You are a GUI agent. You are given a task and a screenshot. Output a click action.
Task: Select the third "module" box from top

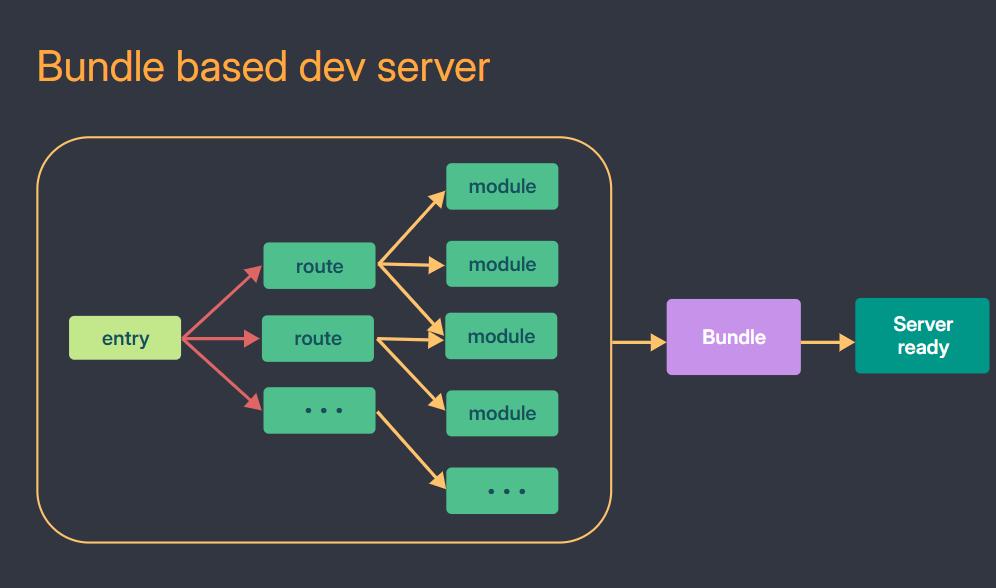click(501, 337)
